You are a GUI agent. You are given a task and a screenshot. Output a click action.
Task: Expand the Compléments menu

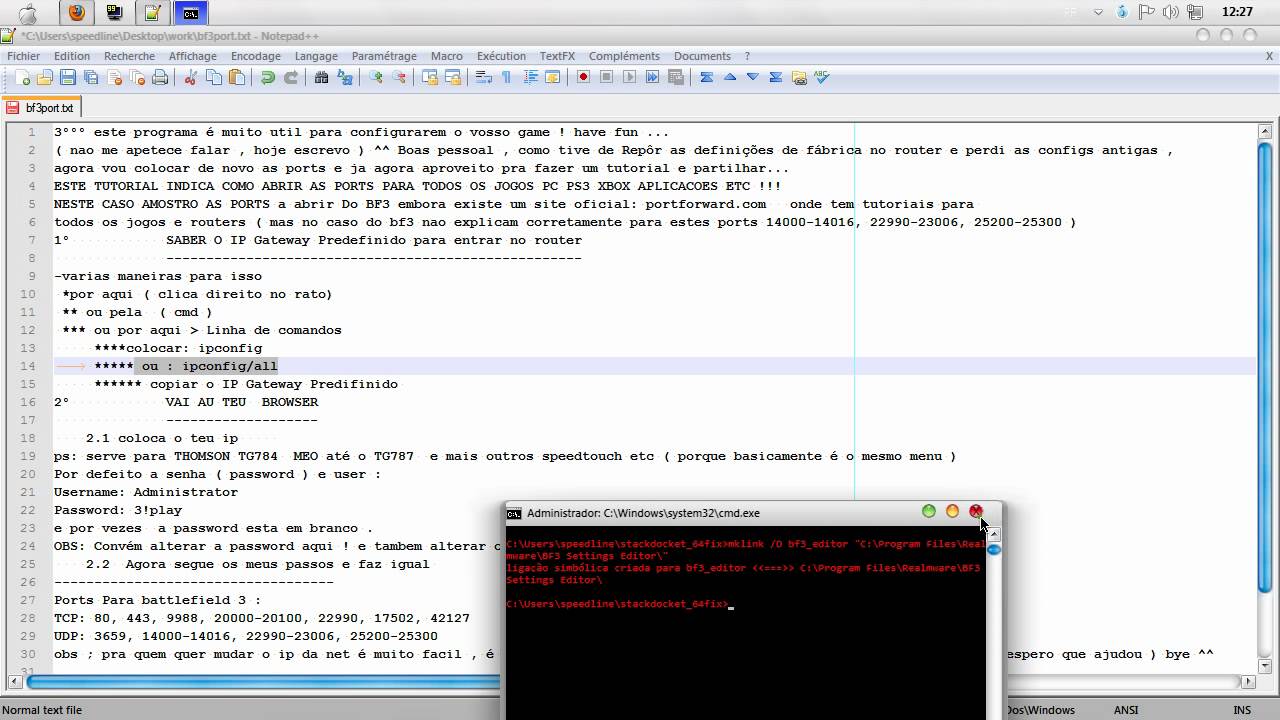tap(624, 56)
